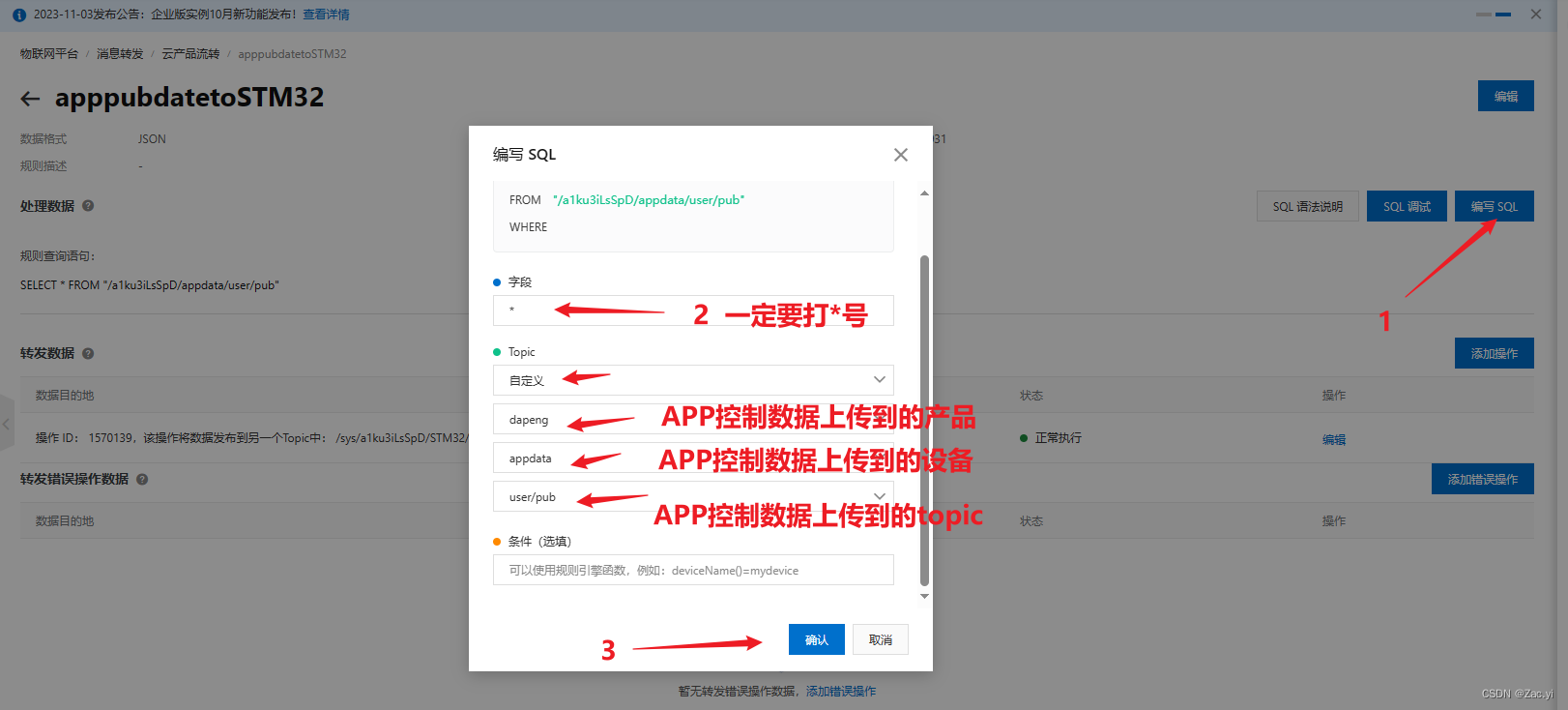The height and width of the screenshot is (710, 1568).
Task: Click the FROM topic path in SQL preview
Action: click(x=649, y=200)
